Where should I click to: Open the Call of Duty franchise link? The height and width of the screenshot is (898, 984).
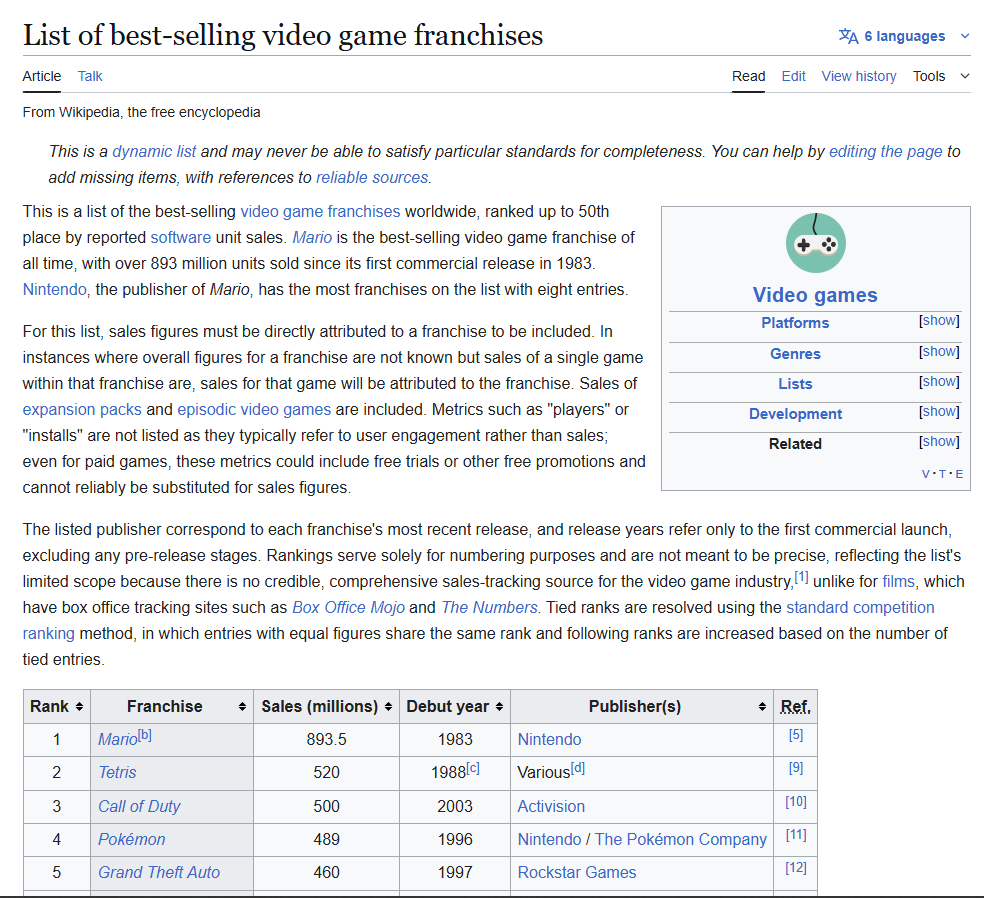[x=139, y=806]
